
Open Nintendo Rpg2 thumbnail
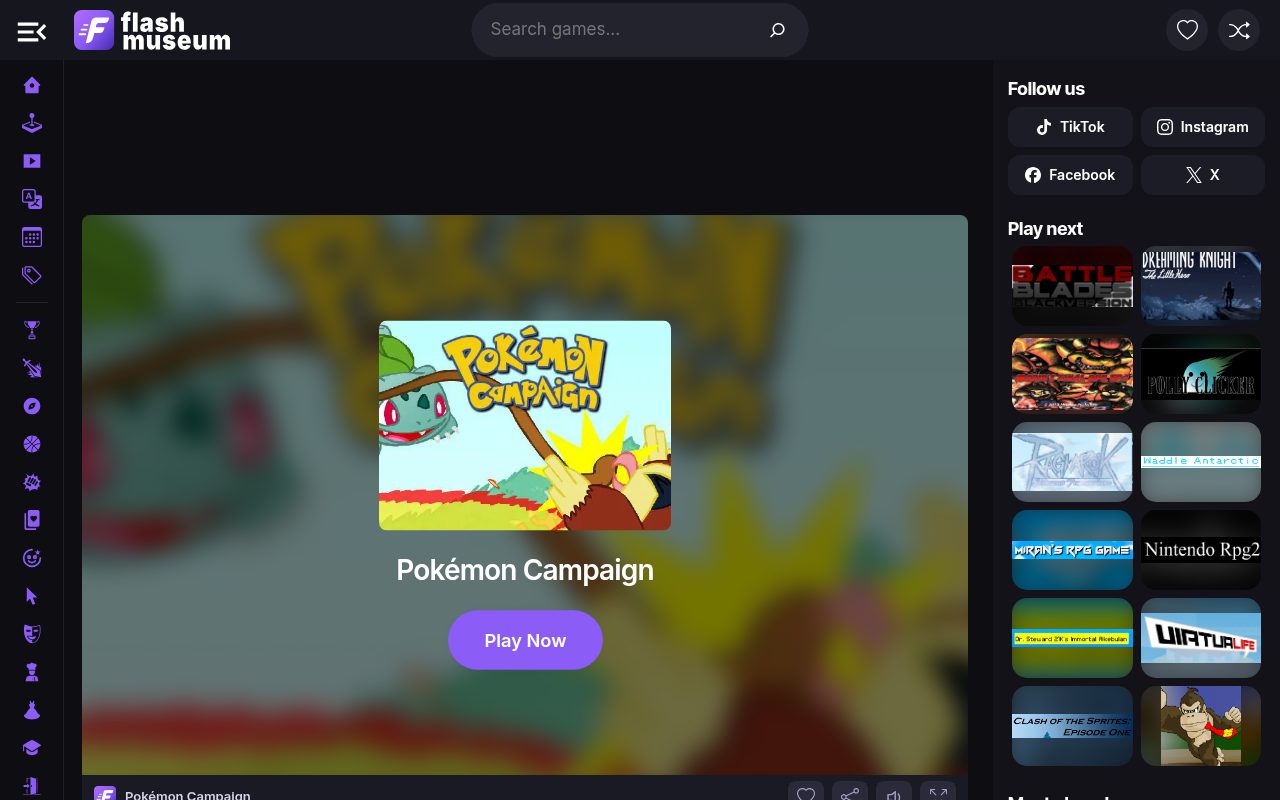pos(1201,550)
